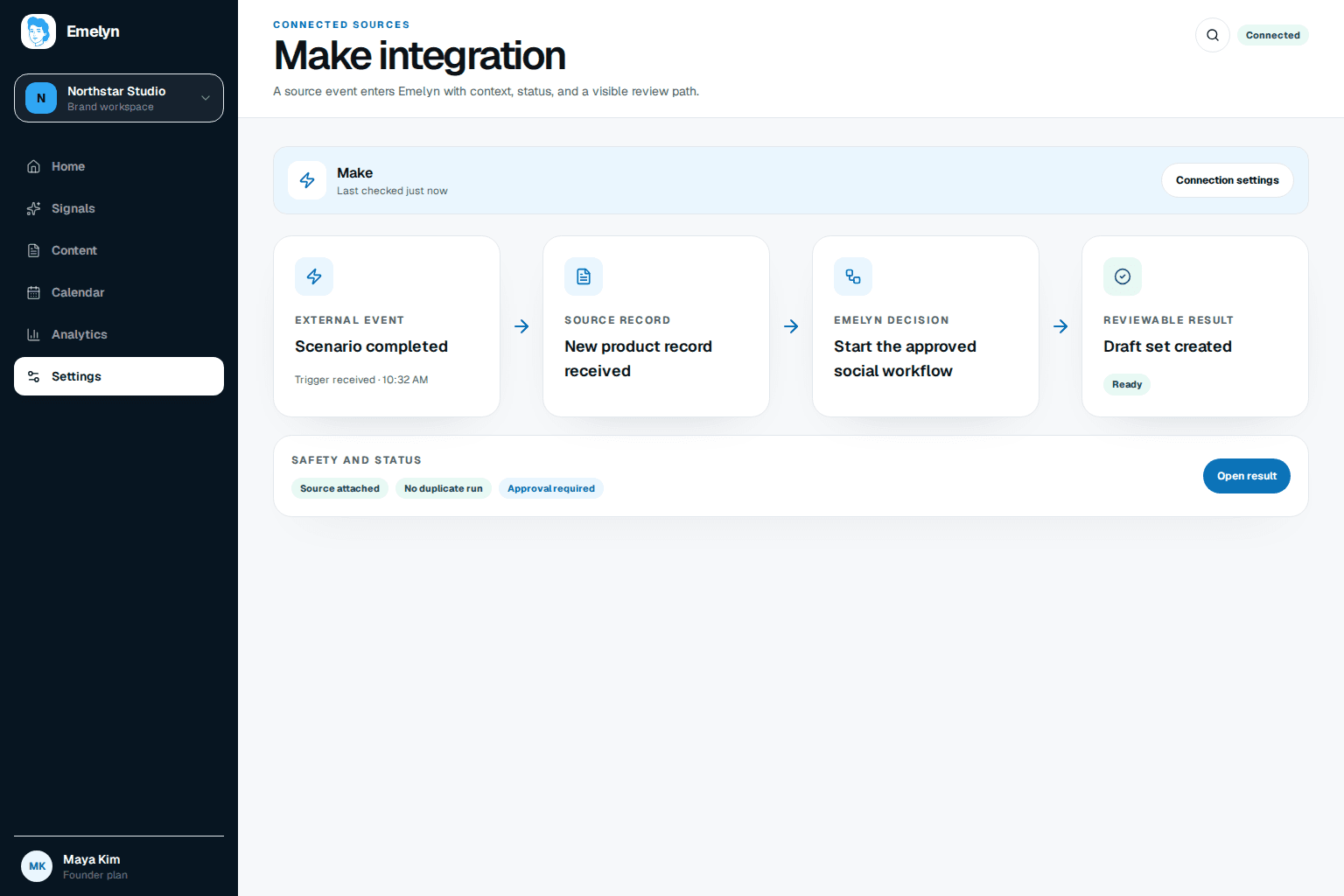1344x896 pixels.
Task: Click the Brand workspace subtitle
Action: pyautogui.click(x=110, y=107)
